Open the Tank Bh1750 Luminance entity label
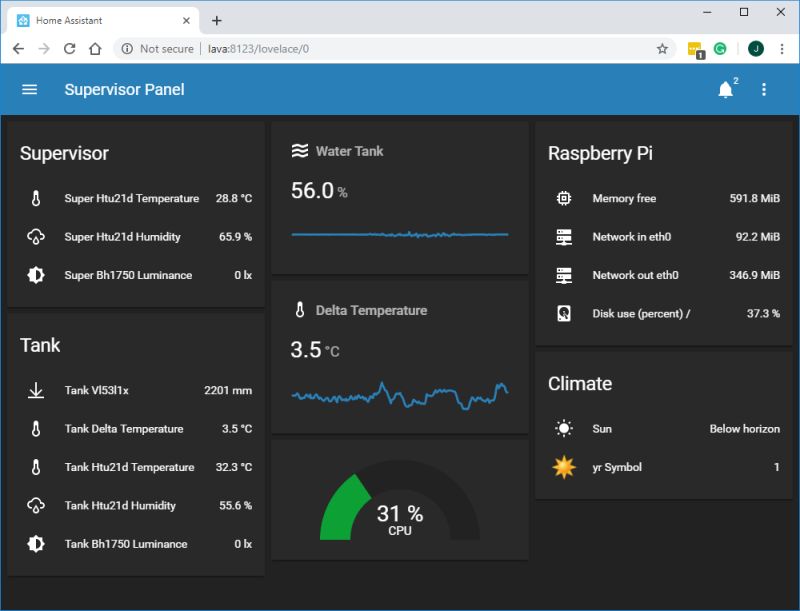Image resolution: width=800 pixels, height=611 pixels. (126, 544)
